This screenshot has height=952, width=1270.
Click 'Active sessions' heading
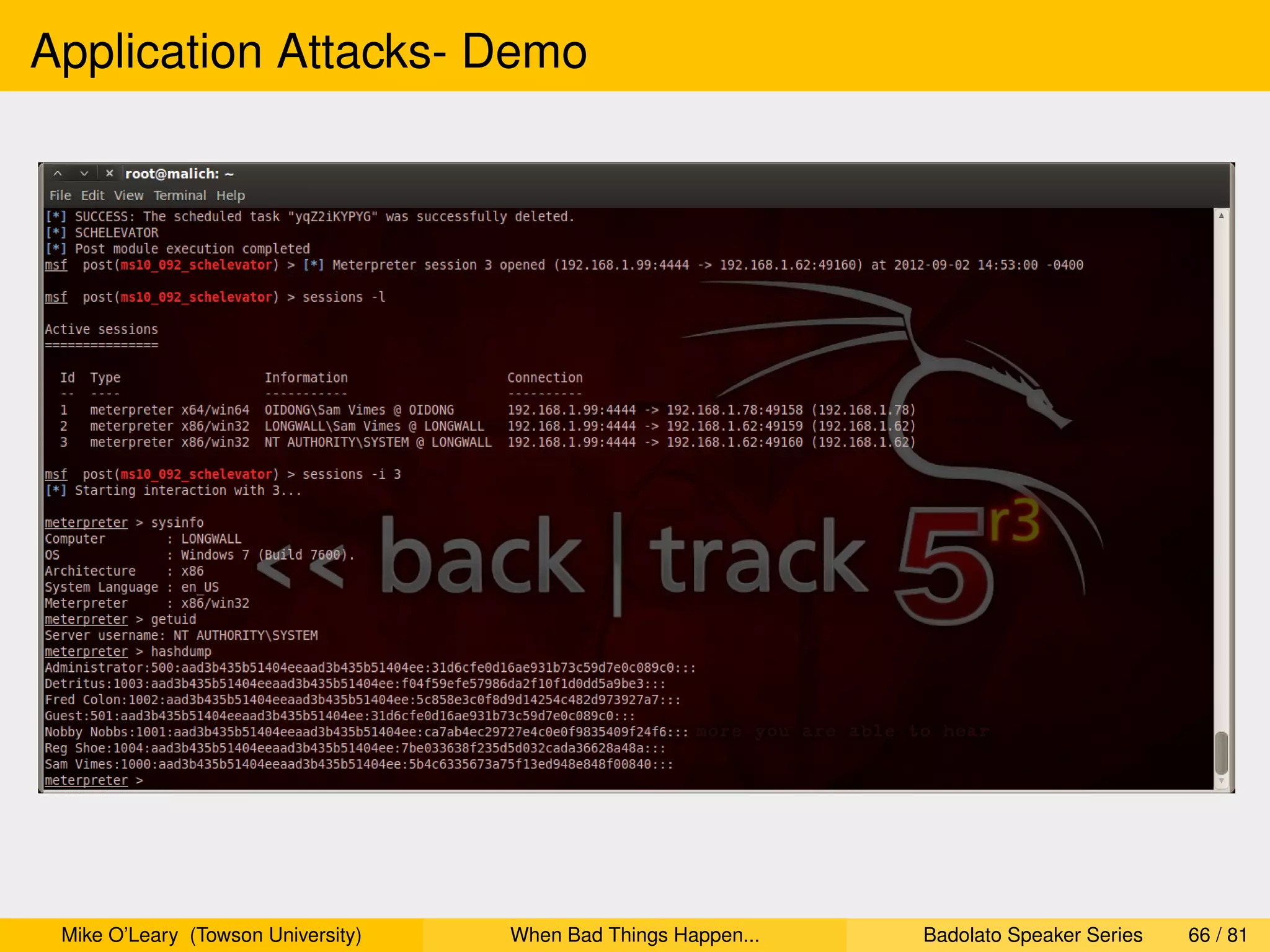(x=101, y=330)
